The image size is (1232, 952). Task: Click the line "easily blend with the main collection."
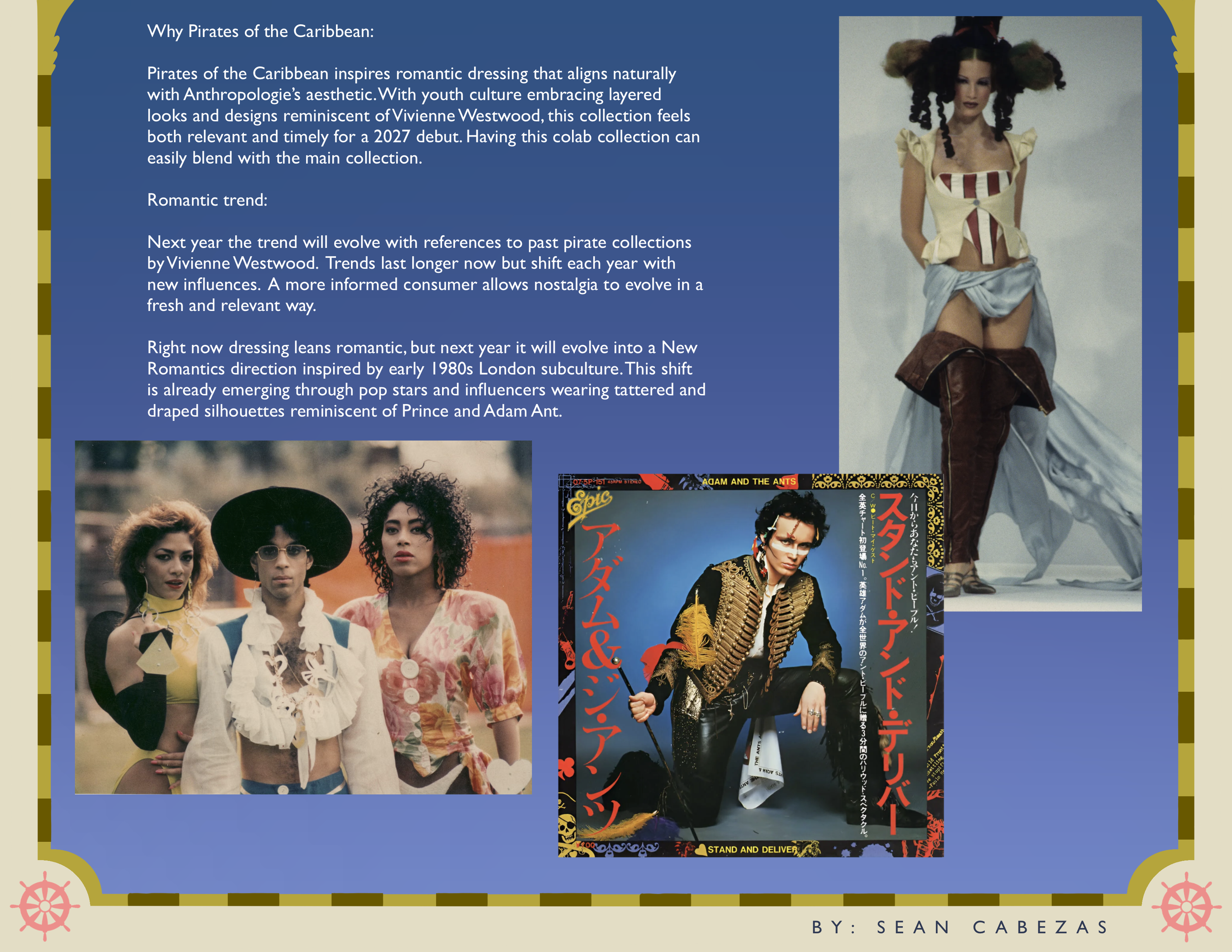[285, 158]
